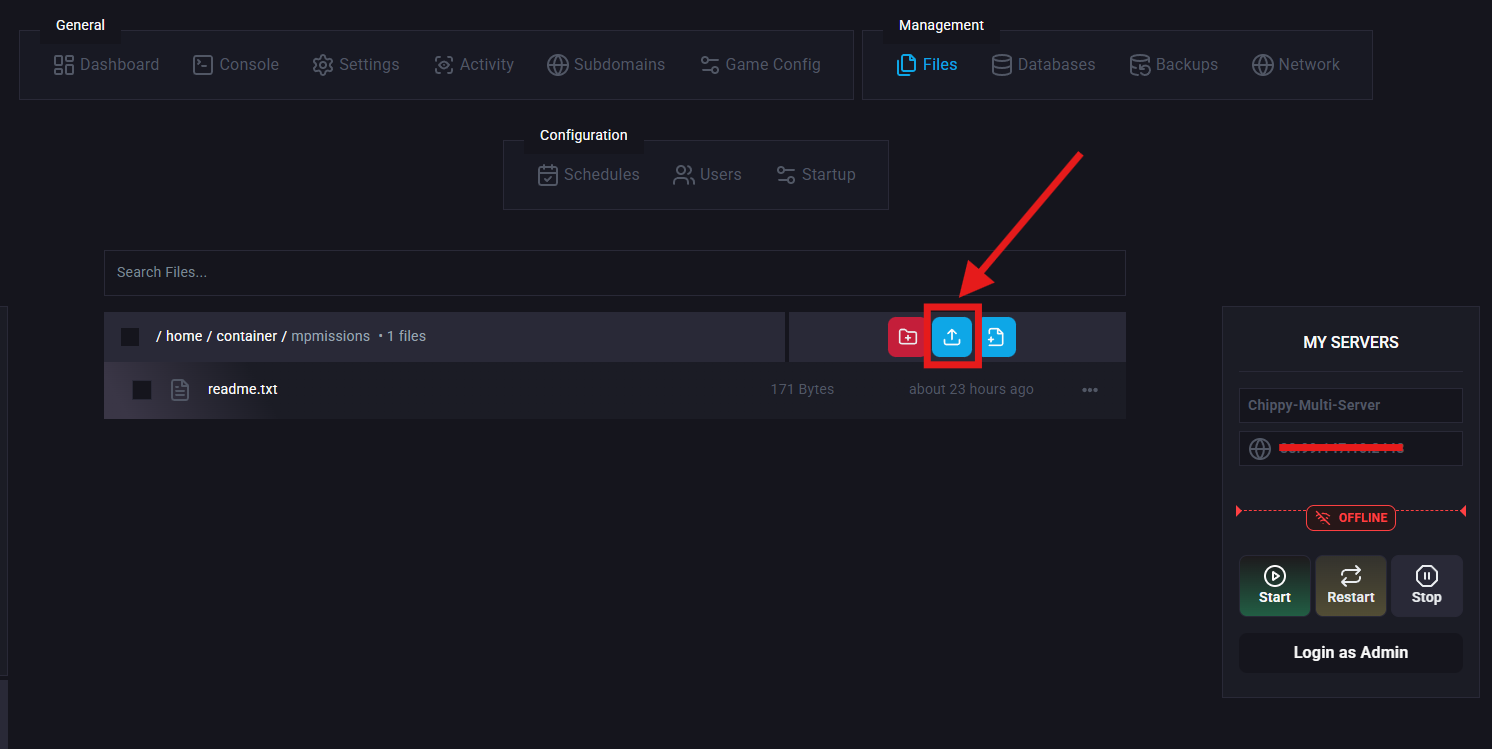The width and height of the screenshot is (1492, 749).
Task: Stop the server
Action: click(1427, 586)
